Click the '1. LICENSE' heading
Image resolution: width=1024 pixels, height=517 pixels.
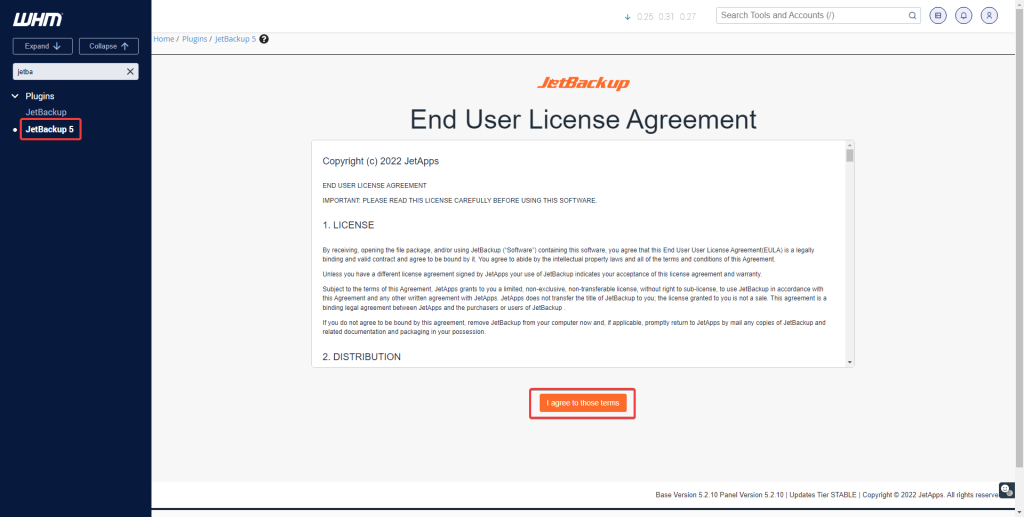coord(348,225)
